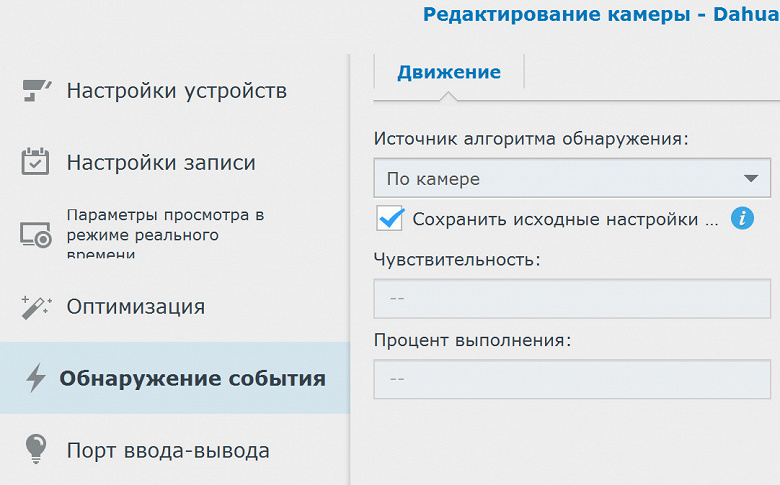Click the calendar icon beside Настройки записи
Screen dimensions: 780x485
pos(36,162)
